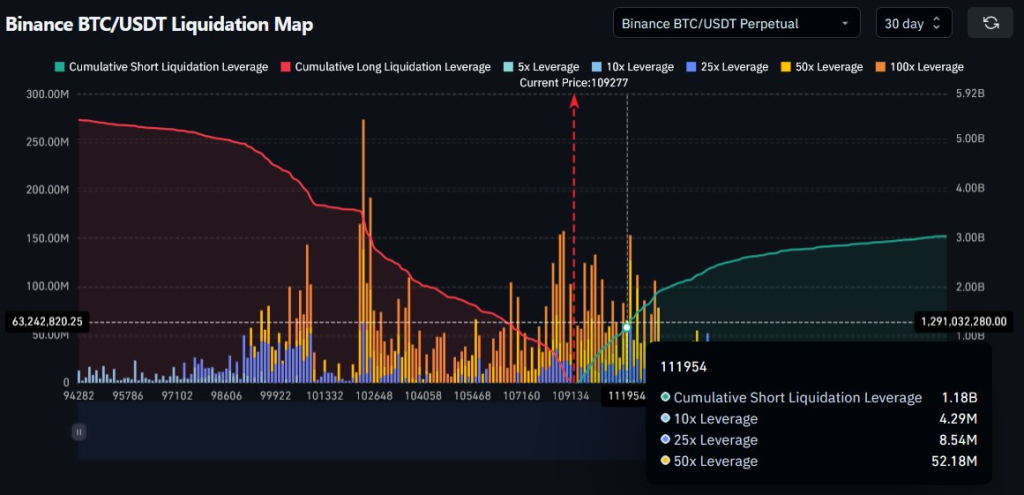The image size is (1024, 495).
Task: Click the red current price arrow marker
Action: [574, 101]
